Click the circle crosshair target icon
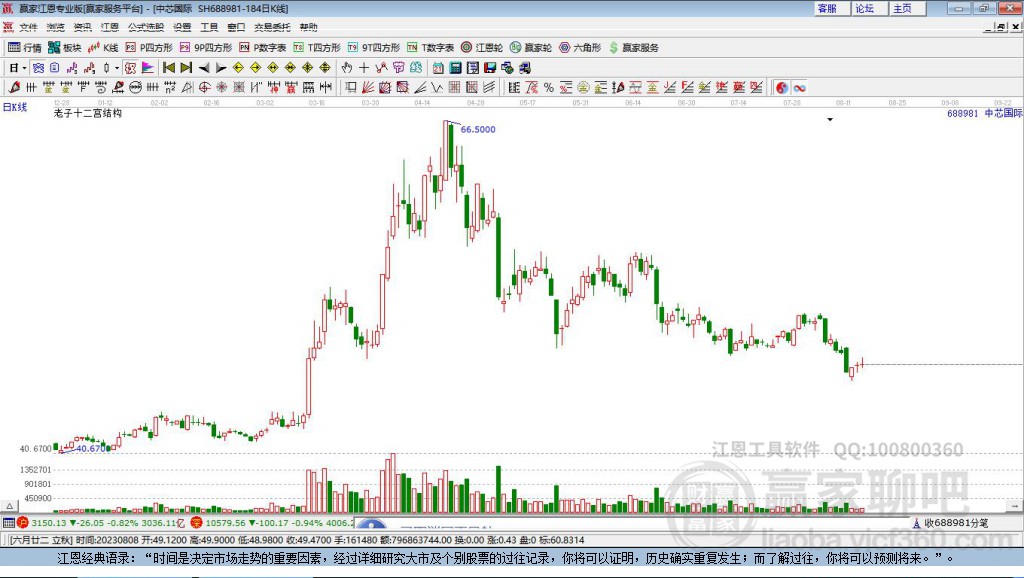This screenshot has width=1024, height=578. click(204, 88)
